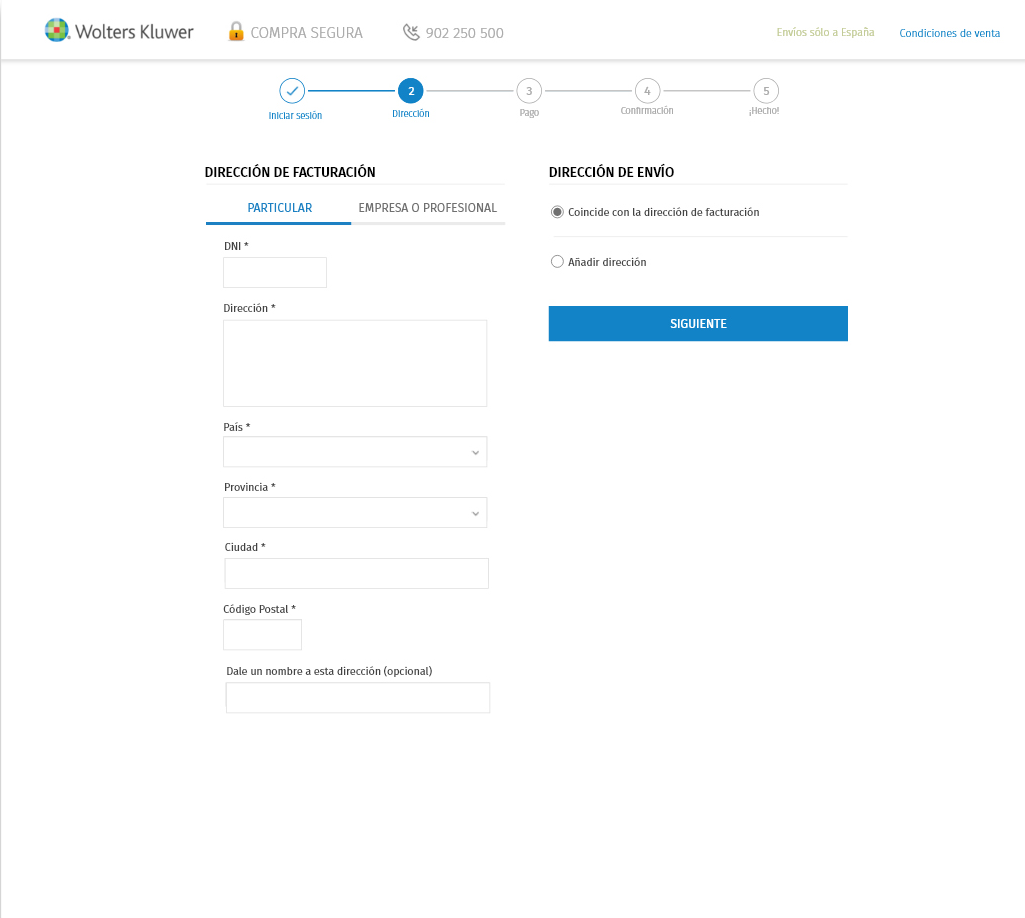Focus the DNI input field
This screenshot has height=918, width=1025.
(x=275, y=272)
